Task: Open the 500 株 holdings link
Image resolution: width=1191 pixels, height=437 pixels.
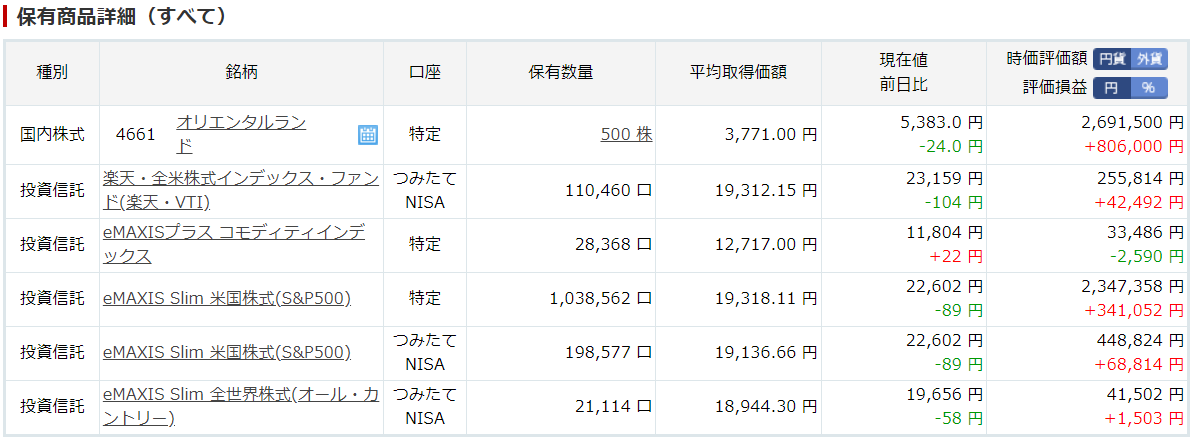Action: [627, 135]
